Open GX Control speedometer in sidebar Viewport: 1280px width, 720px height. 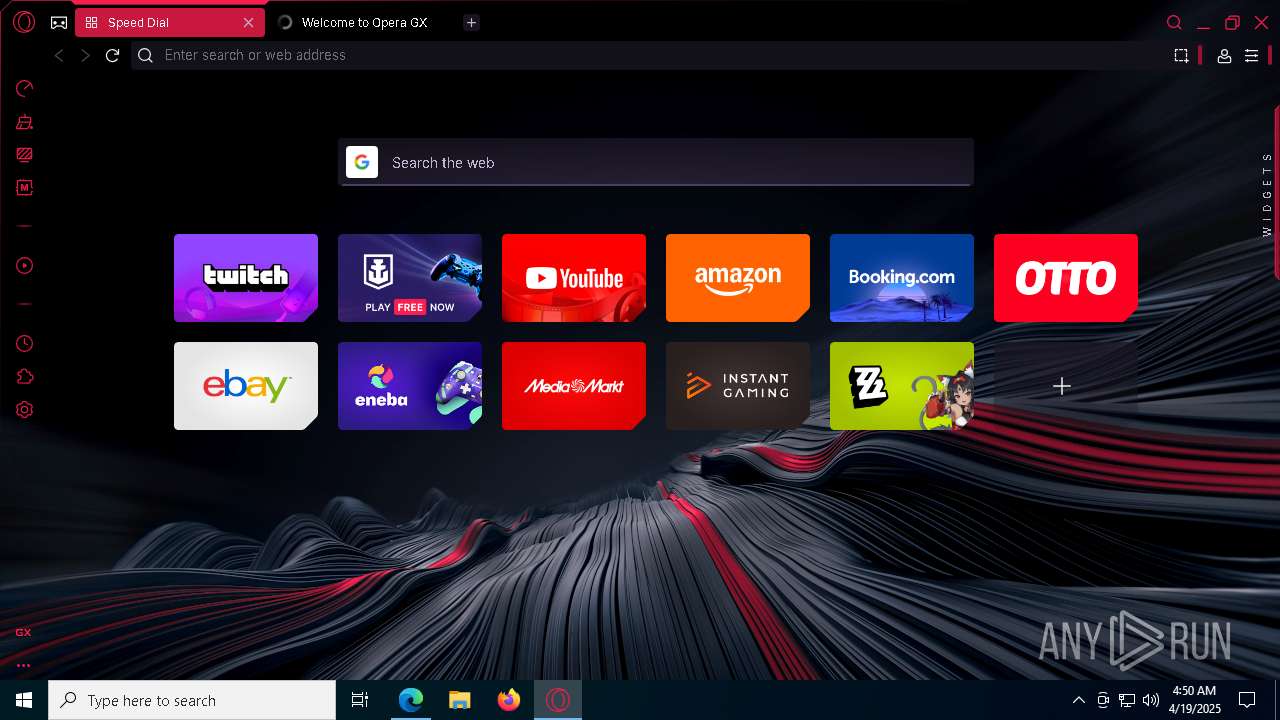click(25, 88)
